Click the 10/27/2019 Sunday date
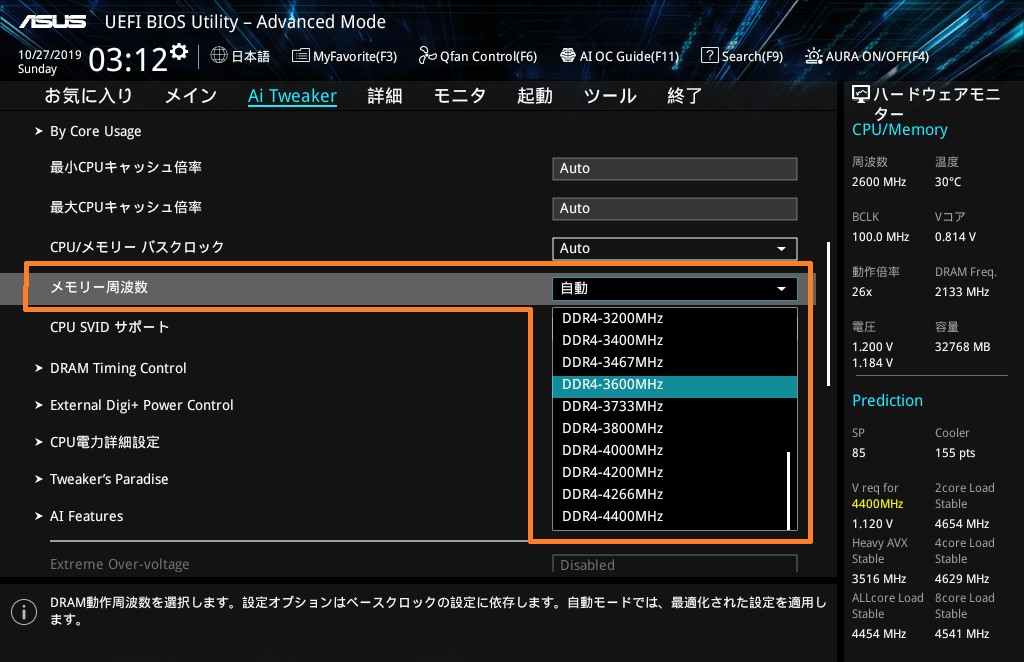Screen dimensions: 1024x662 coord(50,62)
